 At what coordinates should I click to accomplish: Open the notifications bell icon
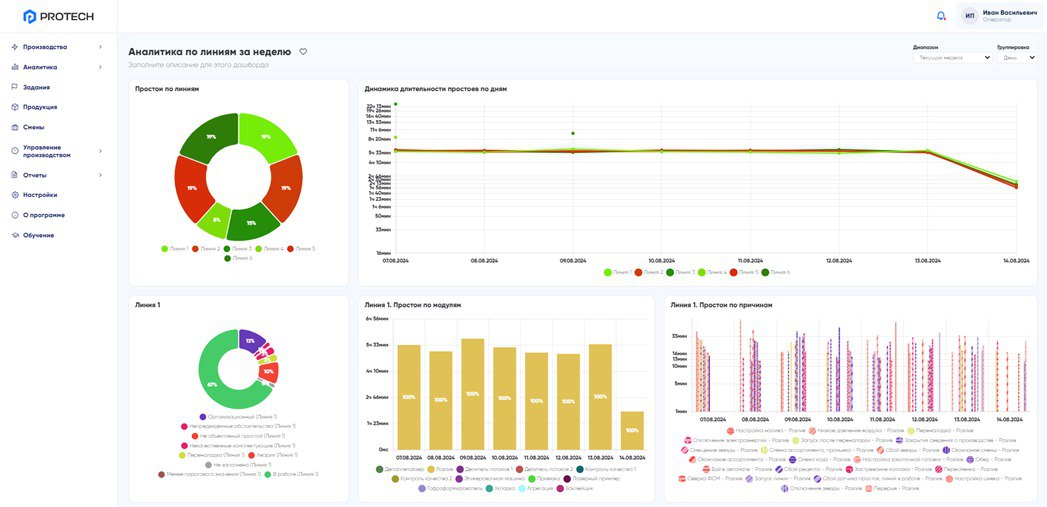click(941, 15)
